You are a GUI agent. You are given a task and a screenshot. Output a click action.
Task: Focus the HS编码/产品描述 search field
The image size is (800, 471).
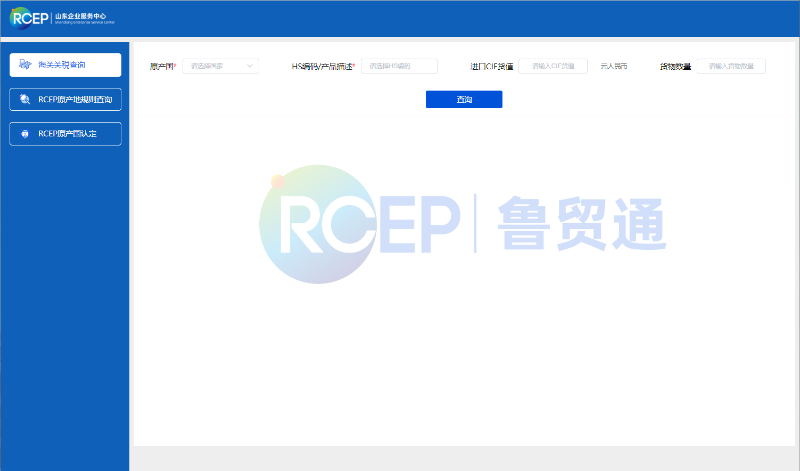pos(399,66)
